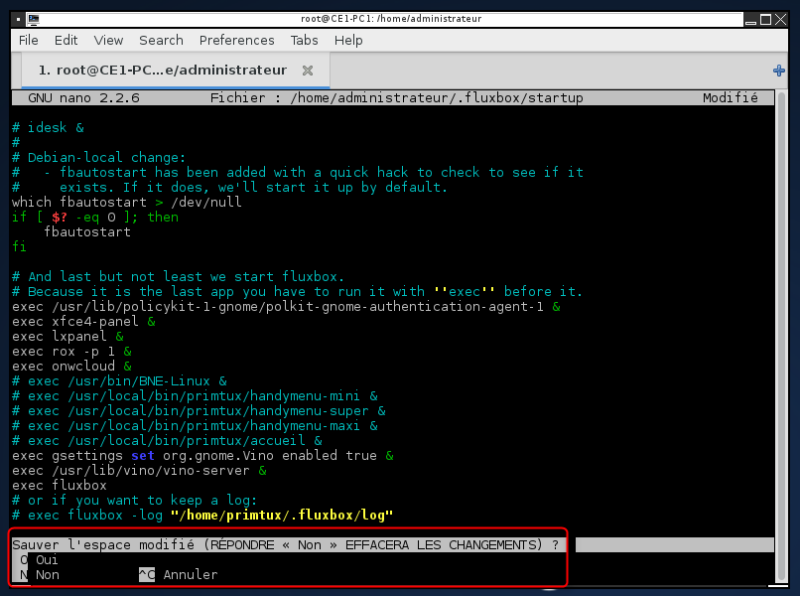Click the 'which fbautostart > /dev/null' line
Screen dimensions: 800x596
(127, 202)
